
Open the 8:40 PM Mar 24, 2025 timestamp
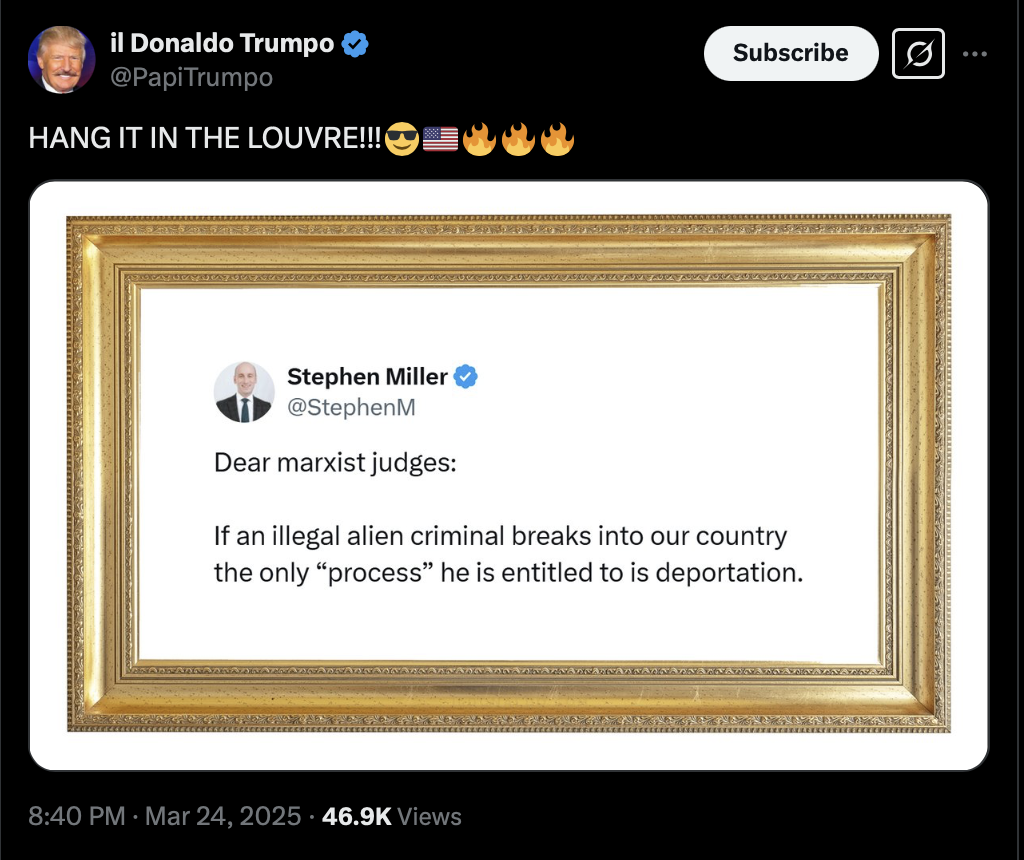coord(165,816)
